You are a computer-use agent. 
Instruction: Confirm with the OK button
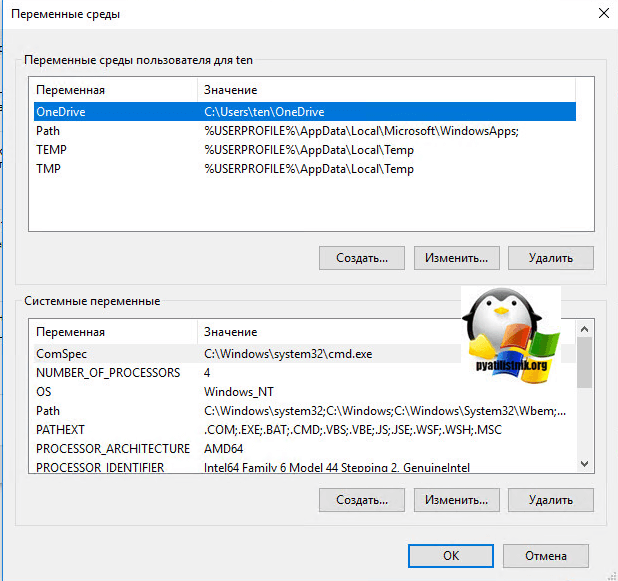pos(450,556)
